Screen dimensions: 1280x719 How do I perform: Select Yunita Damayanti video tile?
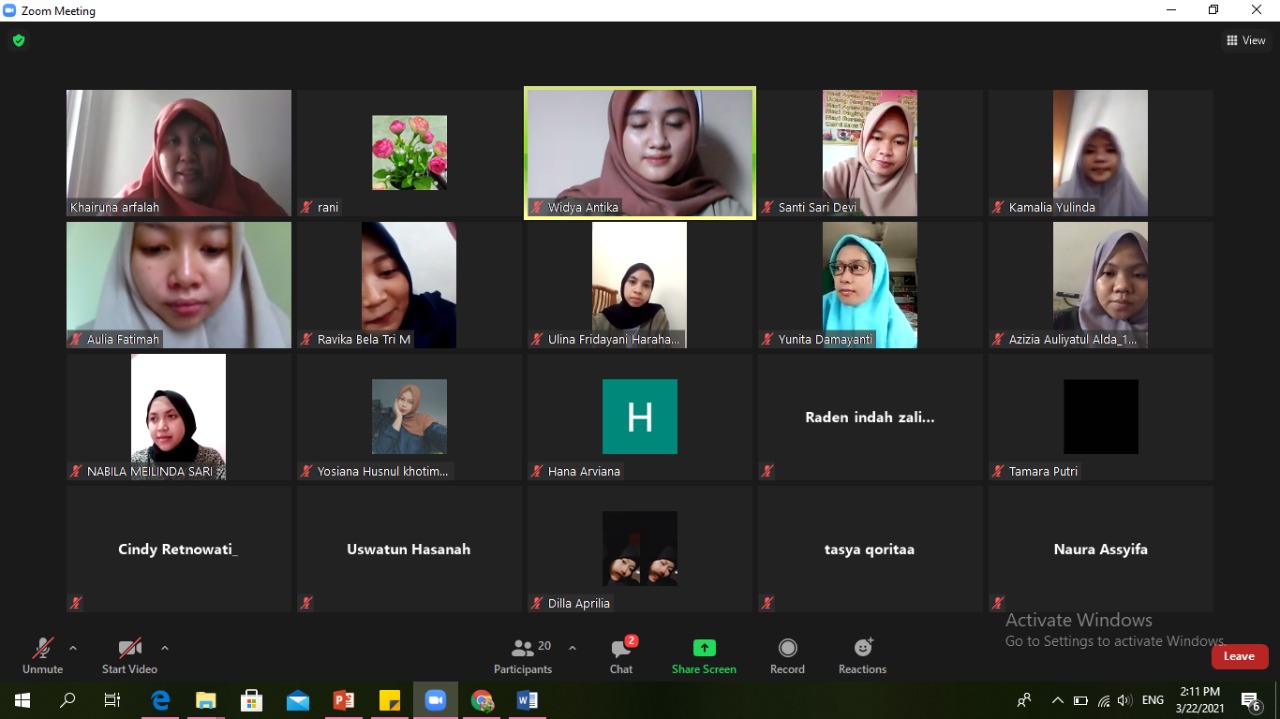tap(870, 285)
